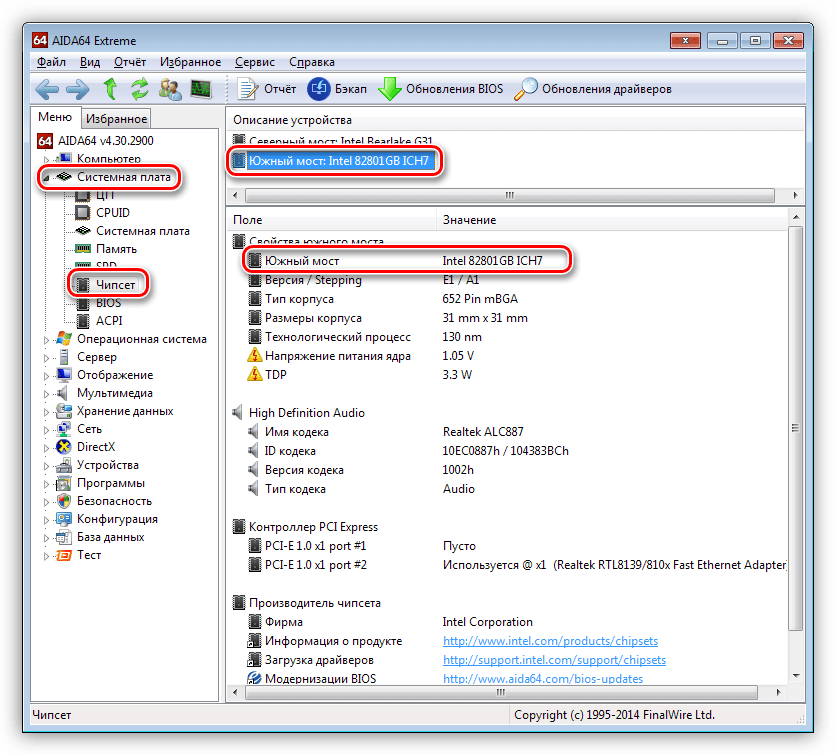Select CPUID under Системная плата
The height and width of the screenshot is (755, 836).
point(113,213)
